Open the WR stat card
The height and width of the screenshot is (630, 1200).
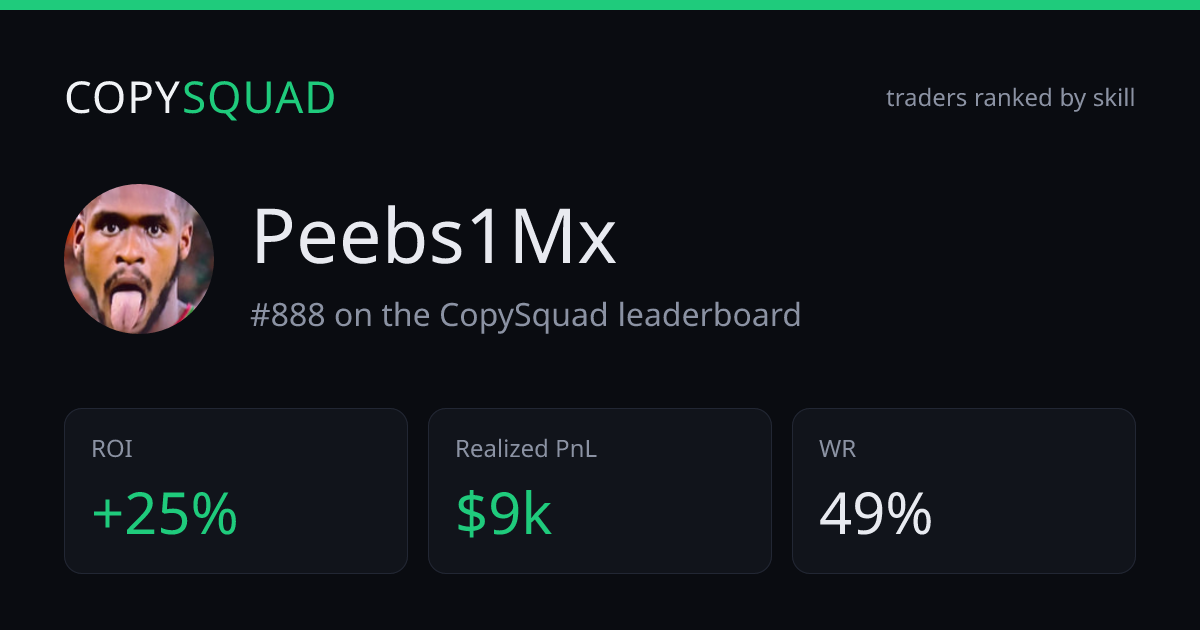(964, 491)
